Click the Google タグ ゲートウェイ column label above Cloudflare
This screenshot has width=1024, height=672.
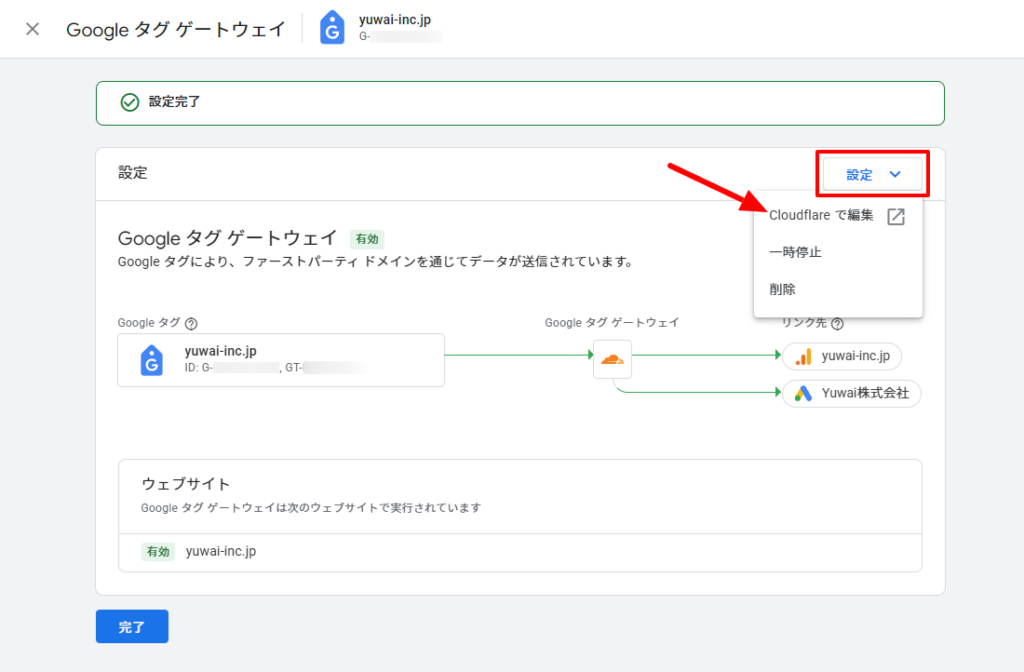coord(612,323)
